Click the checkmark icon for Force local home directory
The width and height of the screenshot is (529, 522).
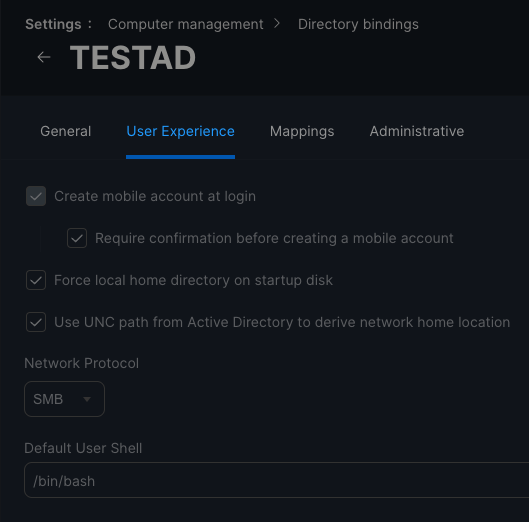(x=36, y=280)
